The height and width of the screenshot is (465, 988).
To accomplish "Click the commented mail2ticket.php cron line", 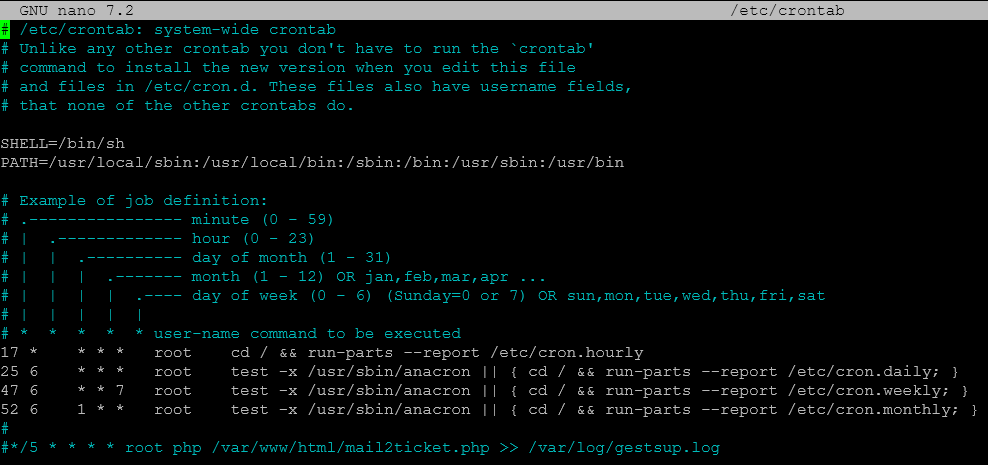I will point(360,448).
